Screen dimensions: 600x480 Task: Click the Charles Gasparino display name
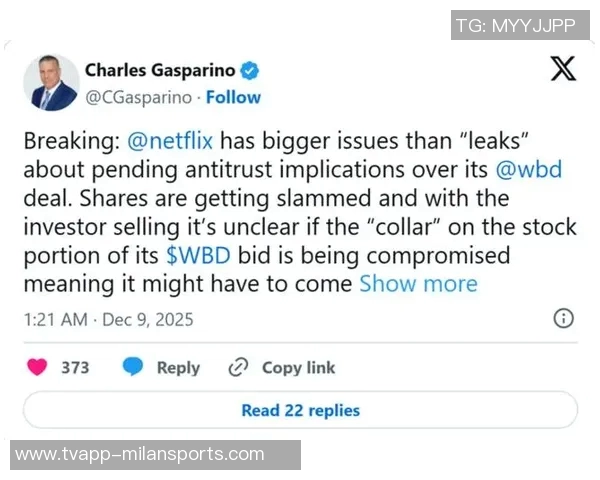click(x=159, y=70)
